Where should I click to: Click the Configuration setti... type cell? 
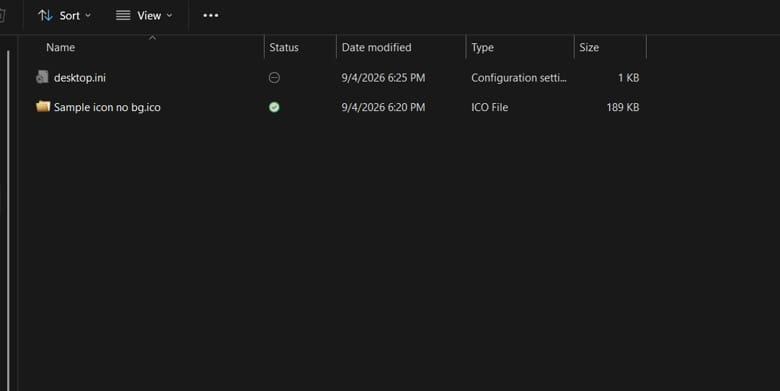point(518,78)
